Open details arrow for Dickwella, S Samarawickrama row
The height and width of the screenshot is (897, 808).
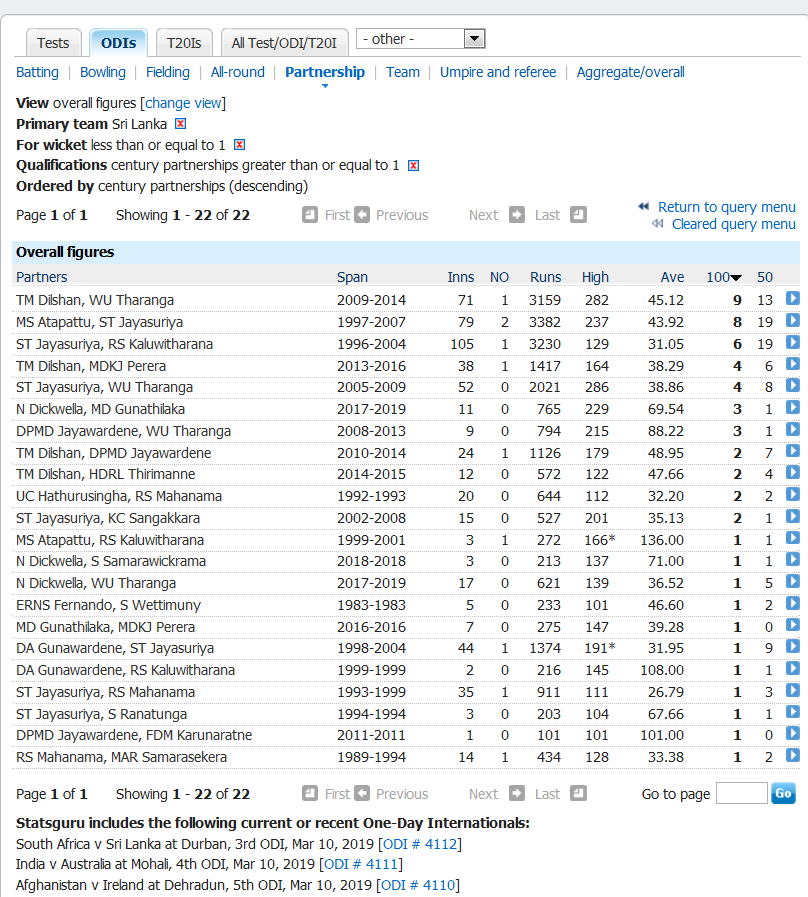point(793,559)
